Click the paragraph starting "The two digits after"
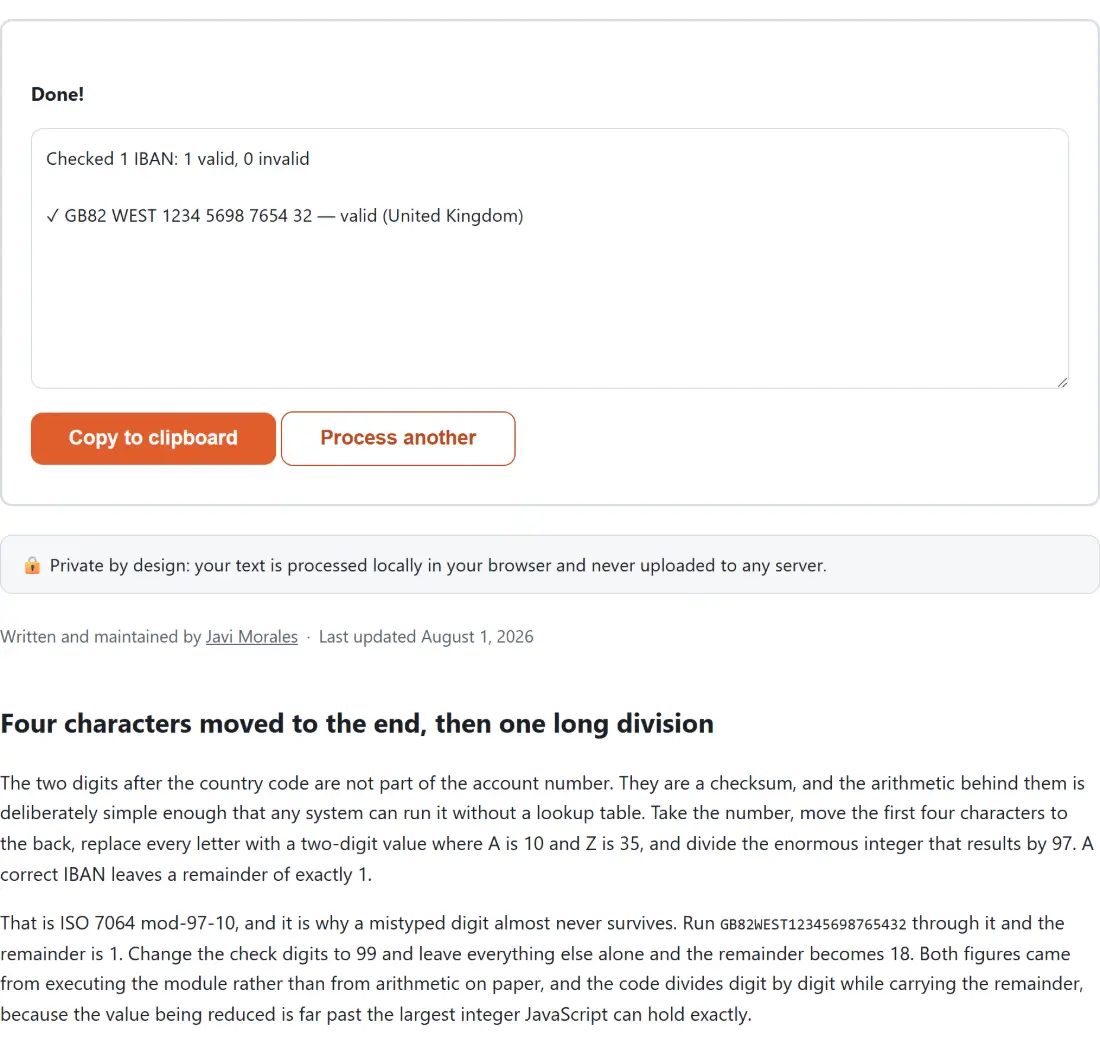The image size is (1100, 1048). pyautogui.click(x=546, y=828)
